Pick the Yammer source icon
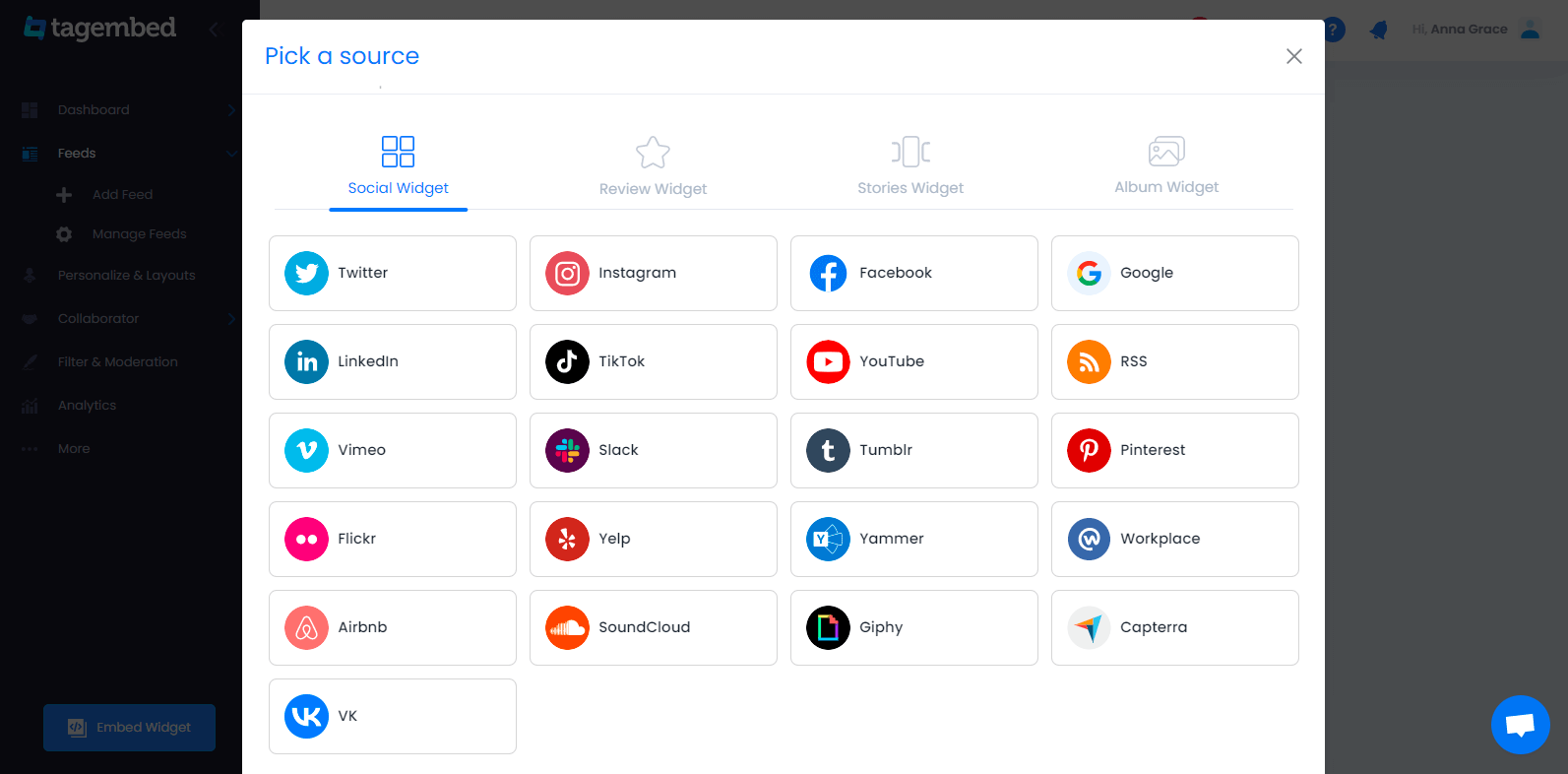Screen dimensions: 1568x774 point(828,539)
